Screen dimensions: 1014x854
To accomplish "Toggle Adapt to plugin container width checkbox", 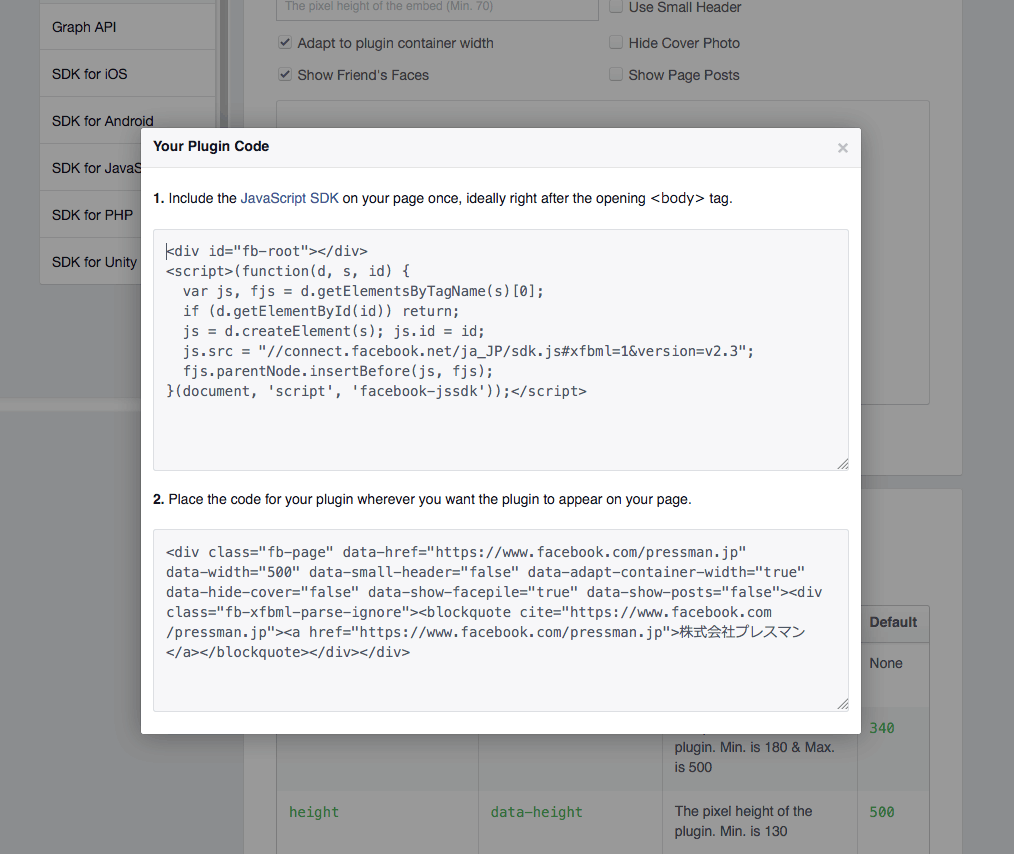I will 285,43.
